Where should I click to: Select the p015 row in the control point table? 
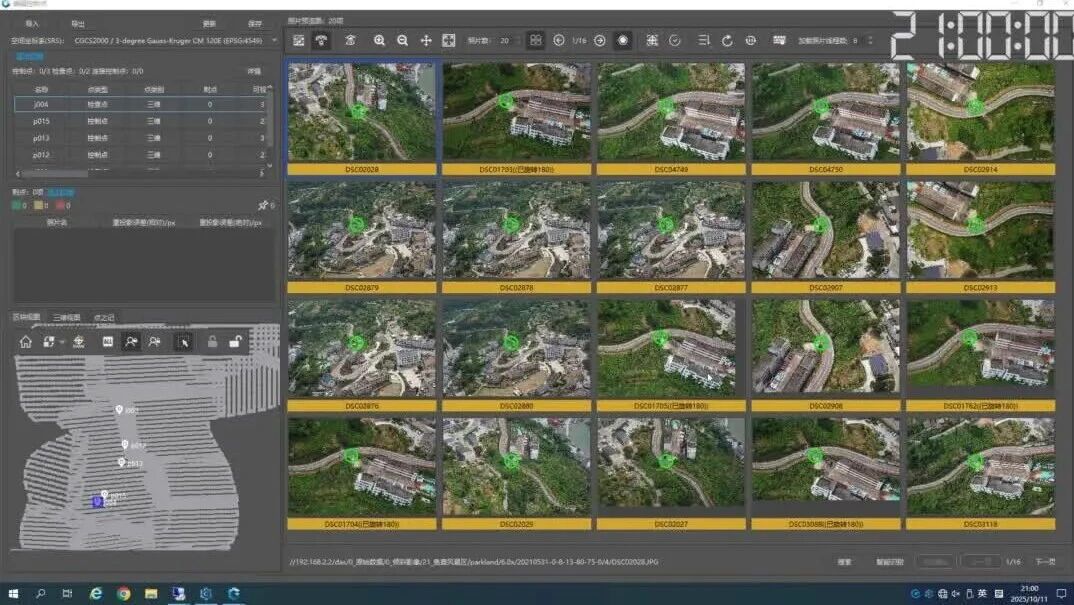pyautogui.click(x=140, y=121)
